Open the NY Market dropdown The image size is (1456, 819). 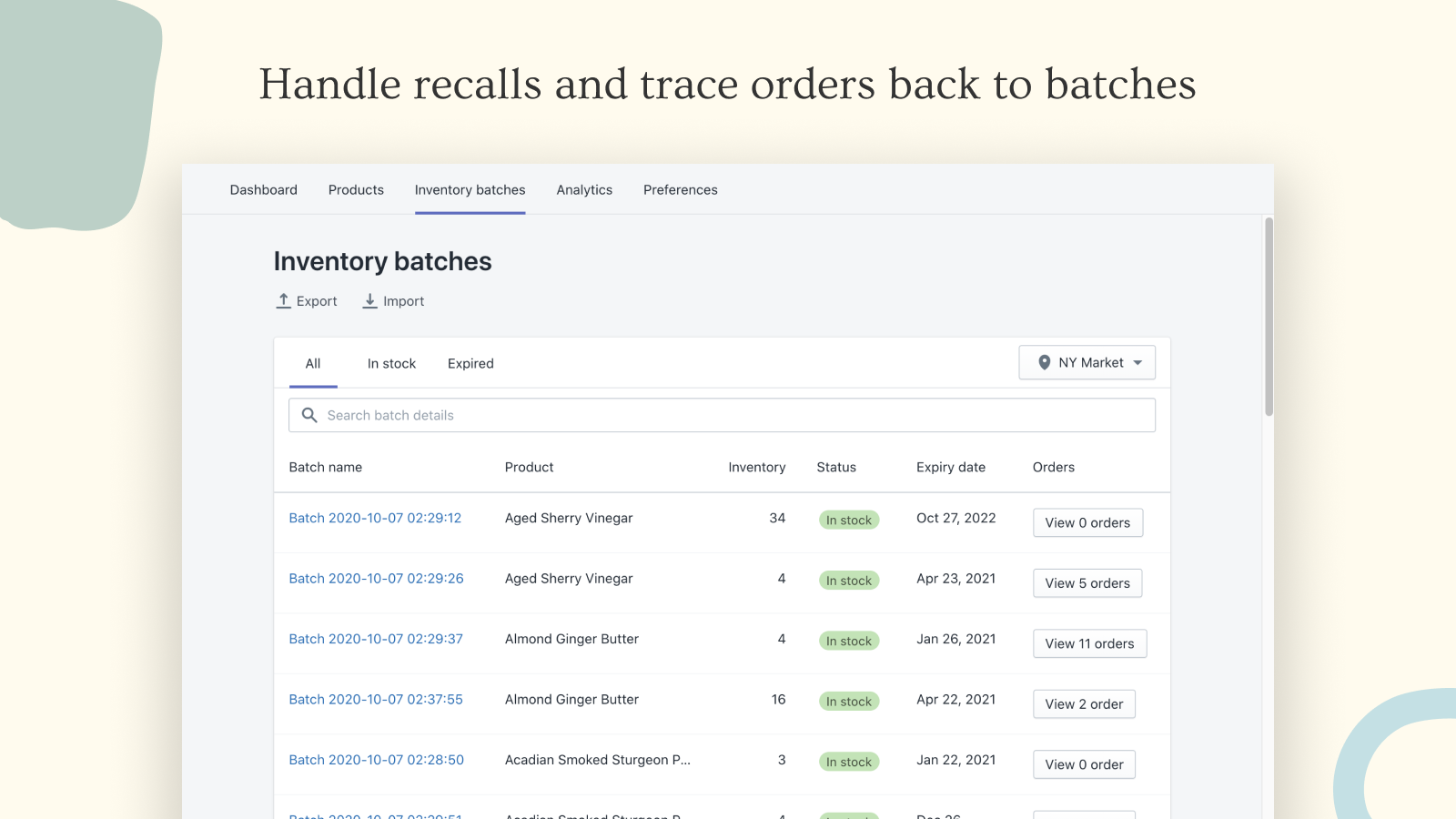[x=1087, y=362]
